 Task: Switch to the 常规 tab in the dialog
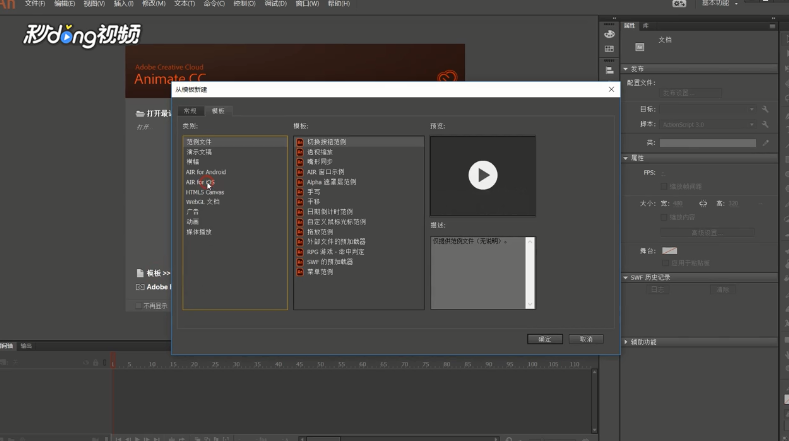190,111
